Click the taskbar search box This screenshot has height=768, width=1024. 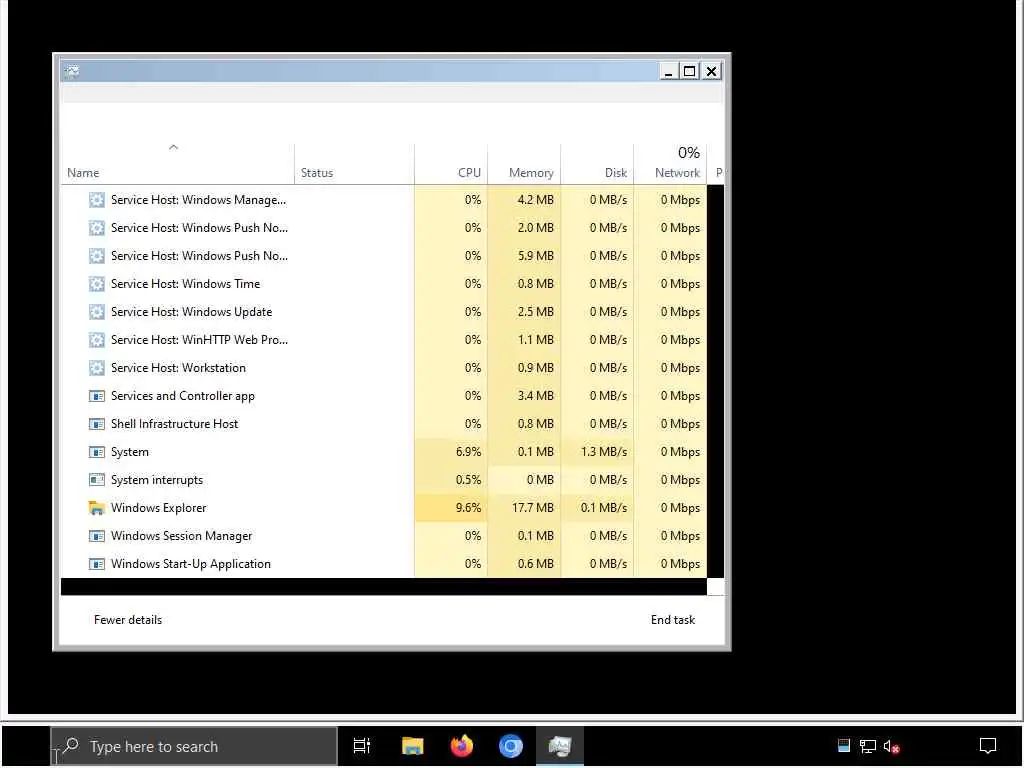pyautogui.click(x=194, y=746)
